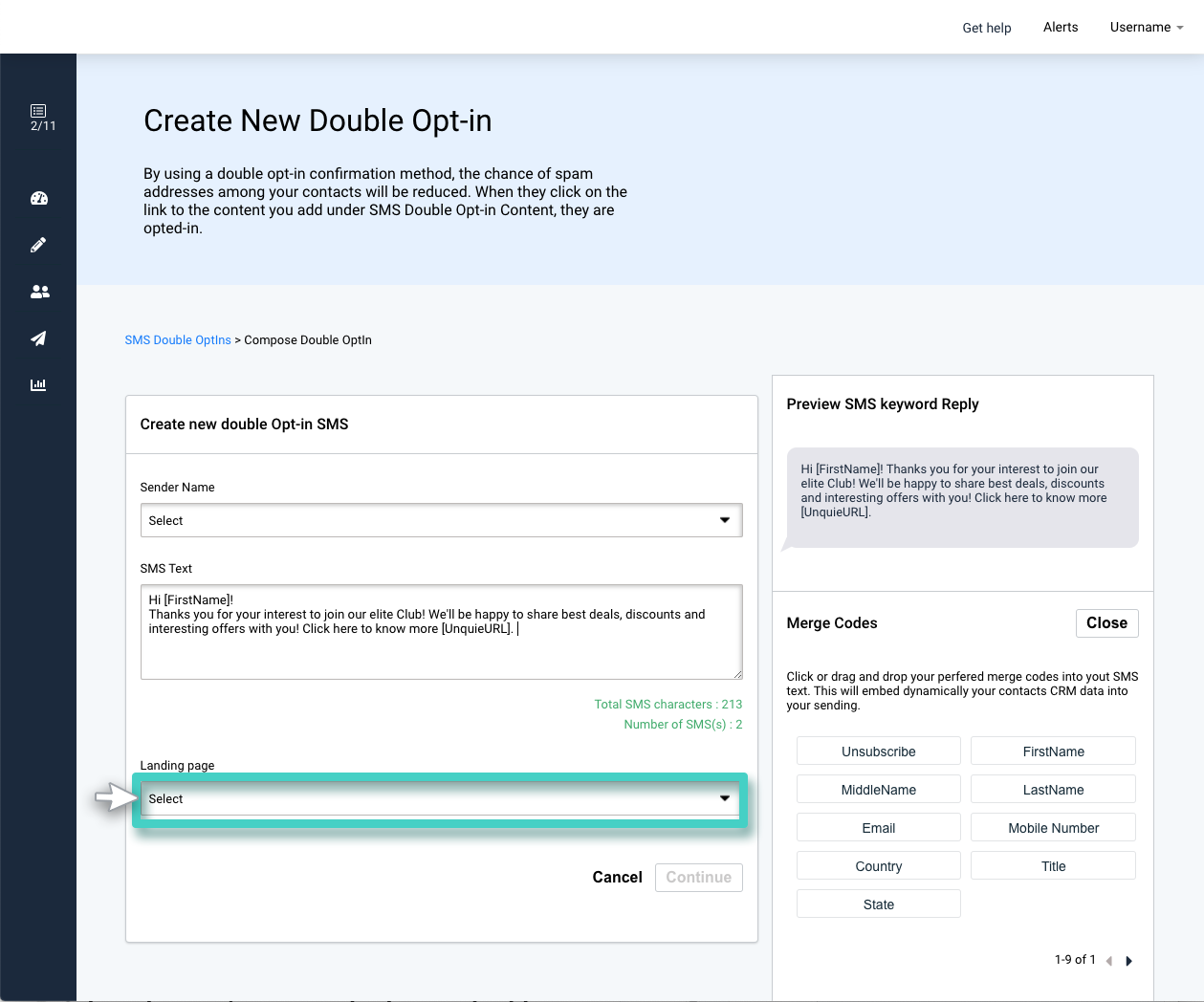Click the '1-9 of 1' pagination text
Image resolution: width=1204 pixels, height=1002 pixels.
[1075, 960]
